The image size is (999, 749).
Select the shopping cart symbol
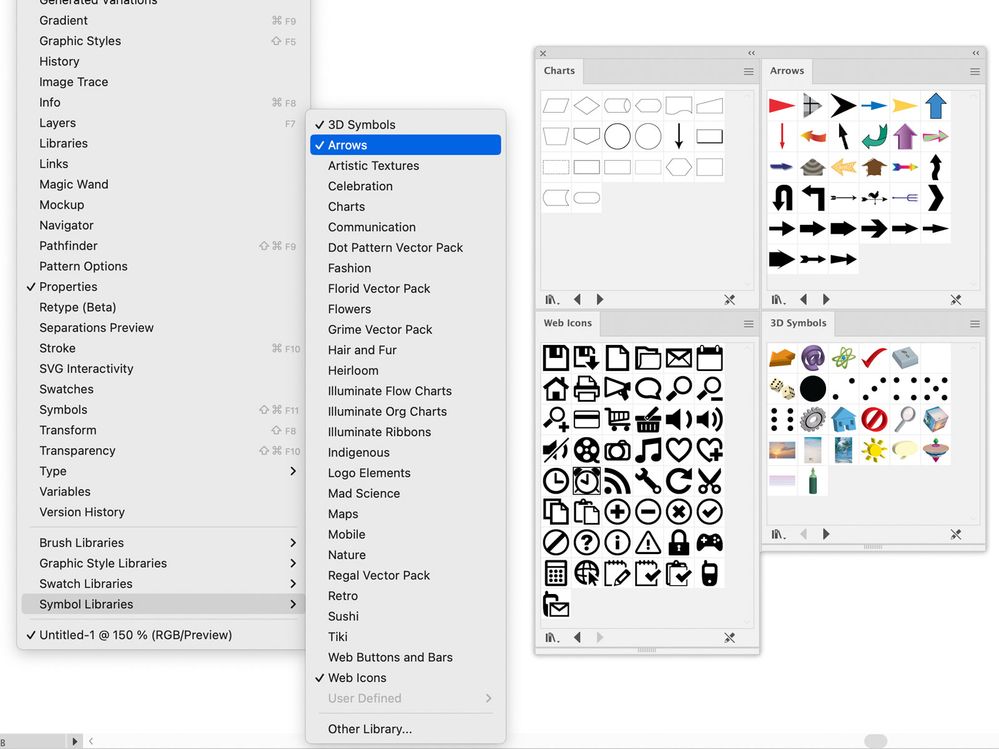[617, 420]
